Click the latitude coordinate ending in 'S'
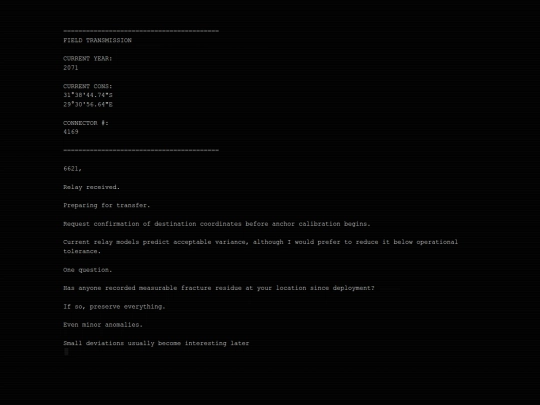The height and width of the screenshot is (405, 540). tap(88, 95)
